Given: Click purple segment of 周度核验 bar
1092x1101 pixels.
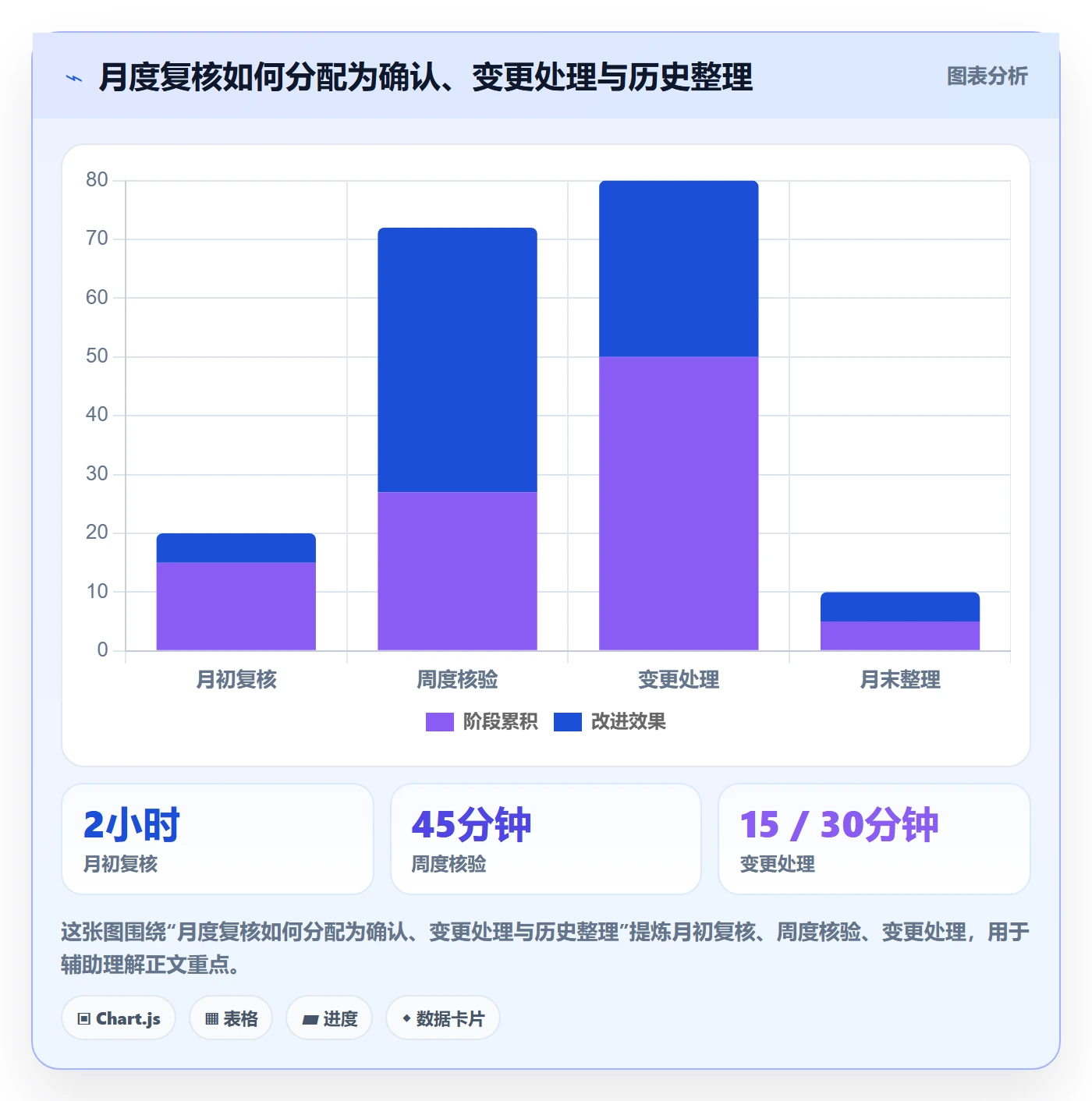Looking at the screenshot, I should pyautogui.click(x=457, y=572).
